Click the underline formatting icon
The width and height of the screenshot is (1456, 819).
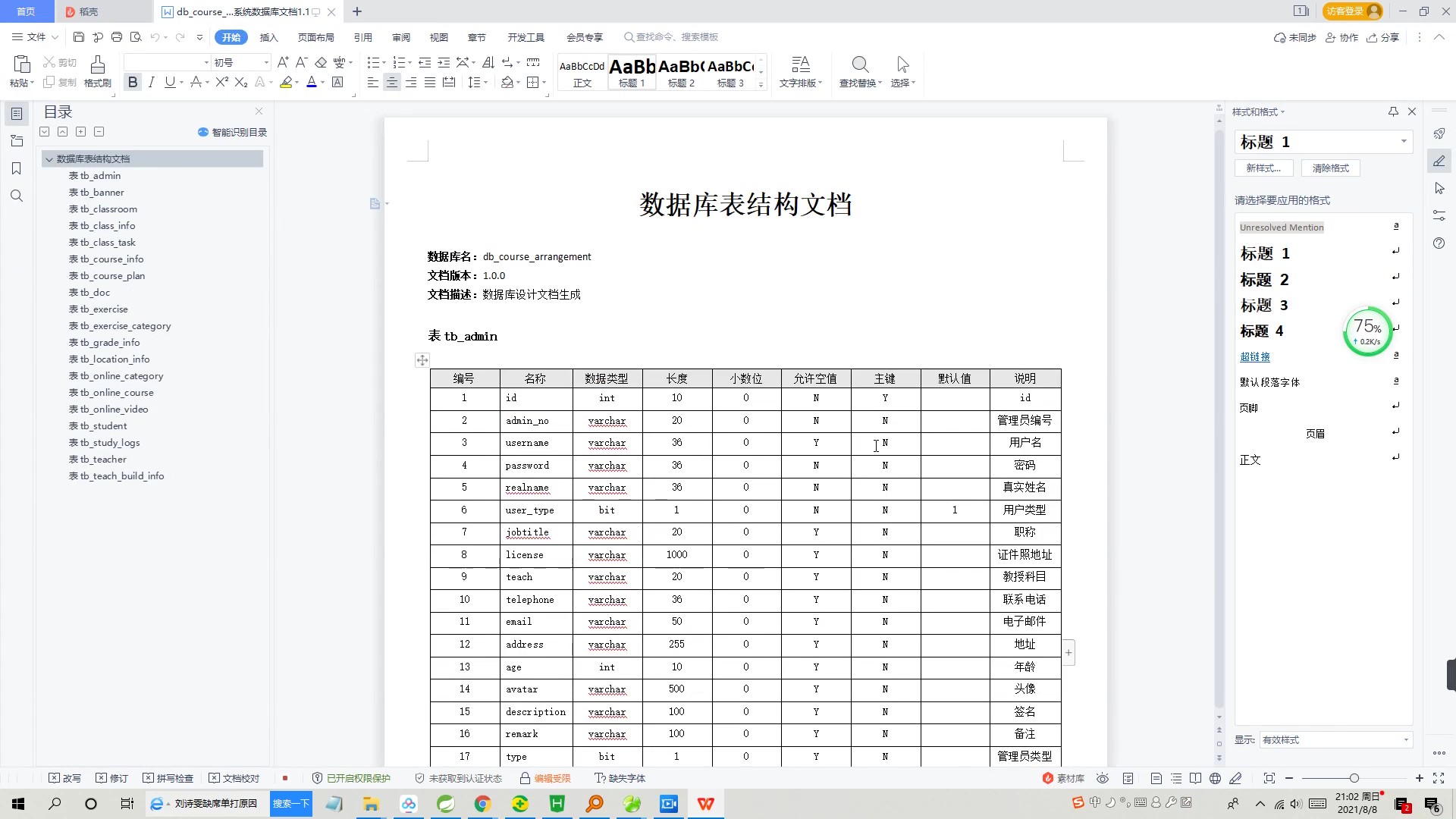click(x=169, y=82)
